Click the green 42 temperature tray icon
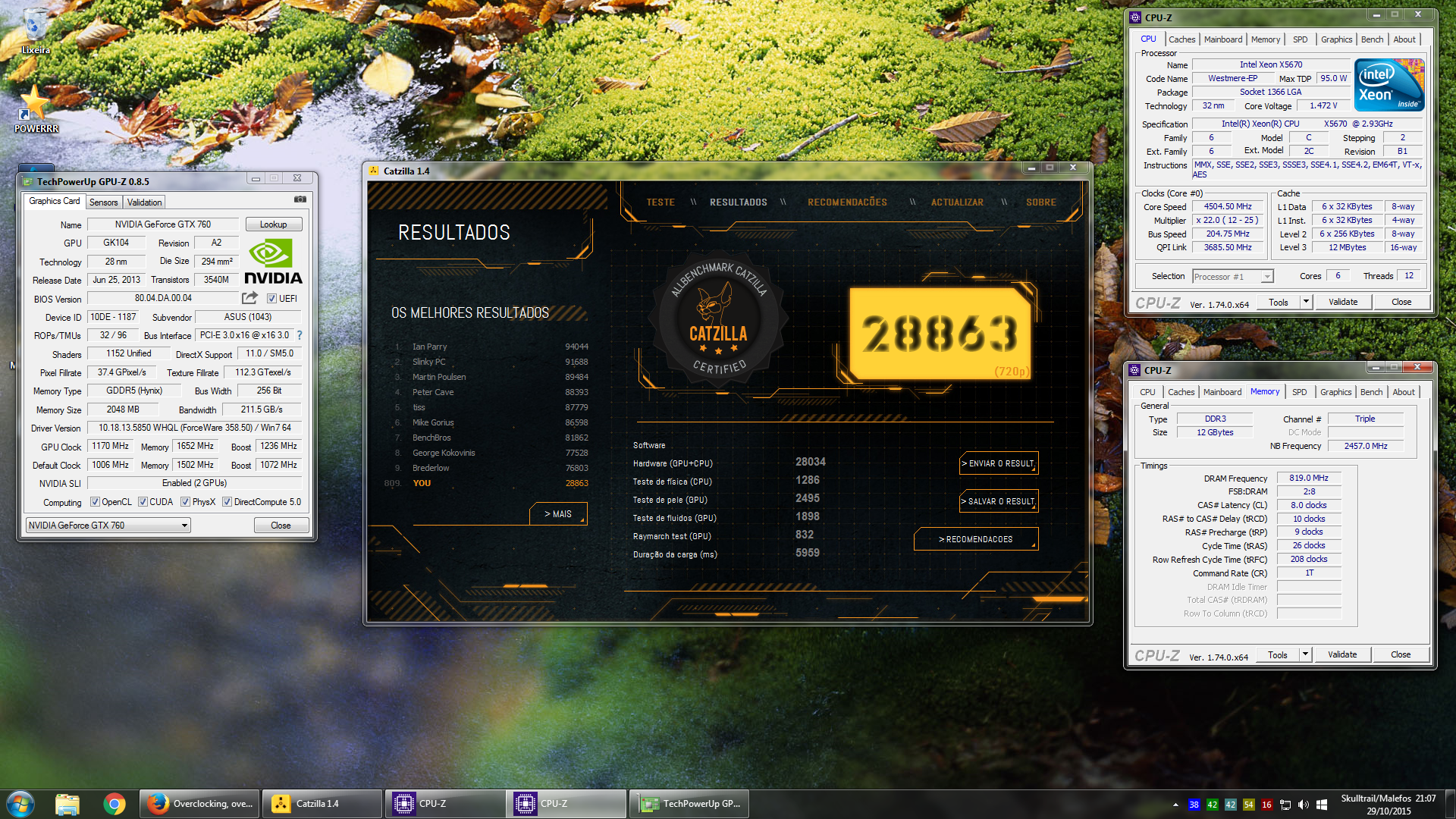This screenshot has height=819, width=1456. [x=1213, y=805]
